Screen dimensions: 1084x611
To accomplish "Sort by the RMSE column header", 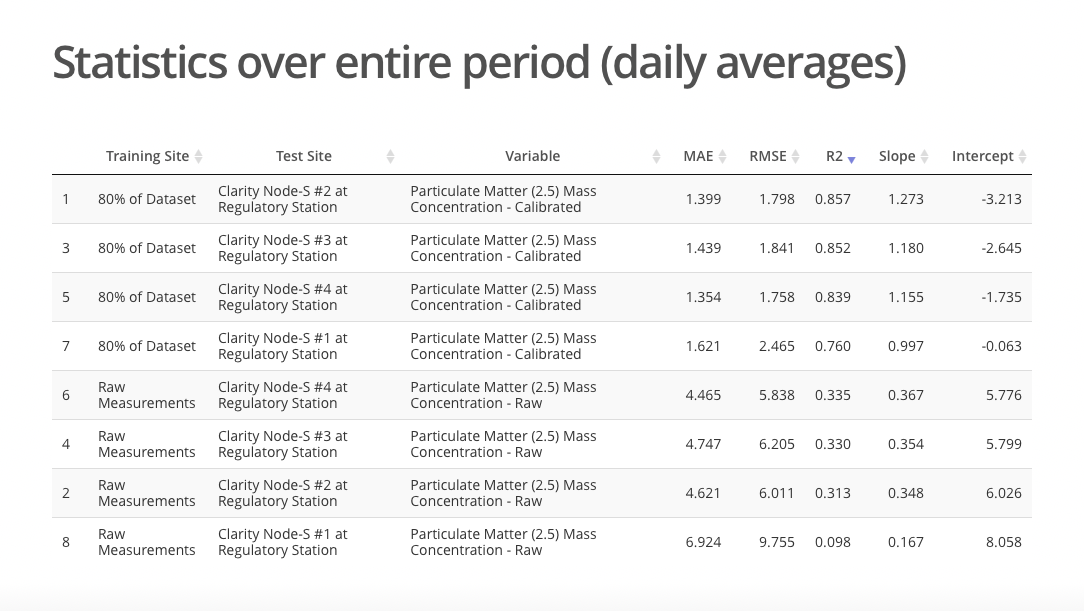I will (x=767, y=156).
